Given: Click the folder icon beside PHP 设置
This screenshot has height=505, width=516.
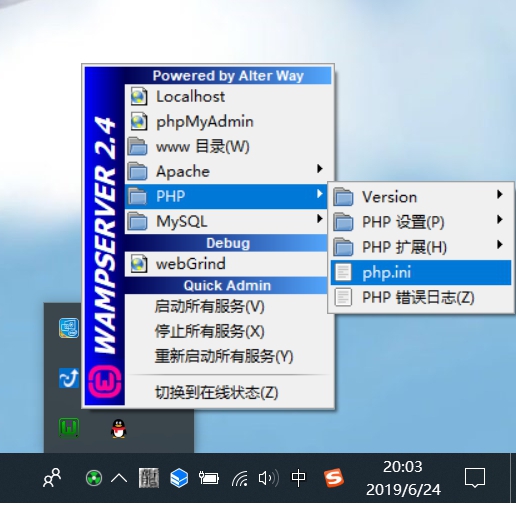Looking at the screenshot, I should click(343, 222).
